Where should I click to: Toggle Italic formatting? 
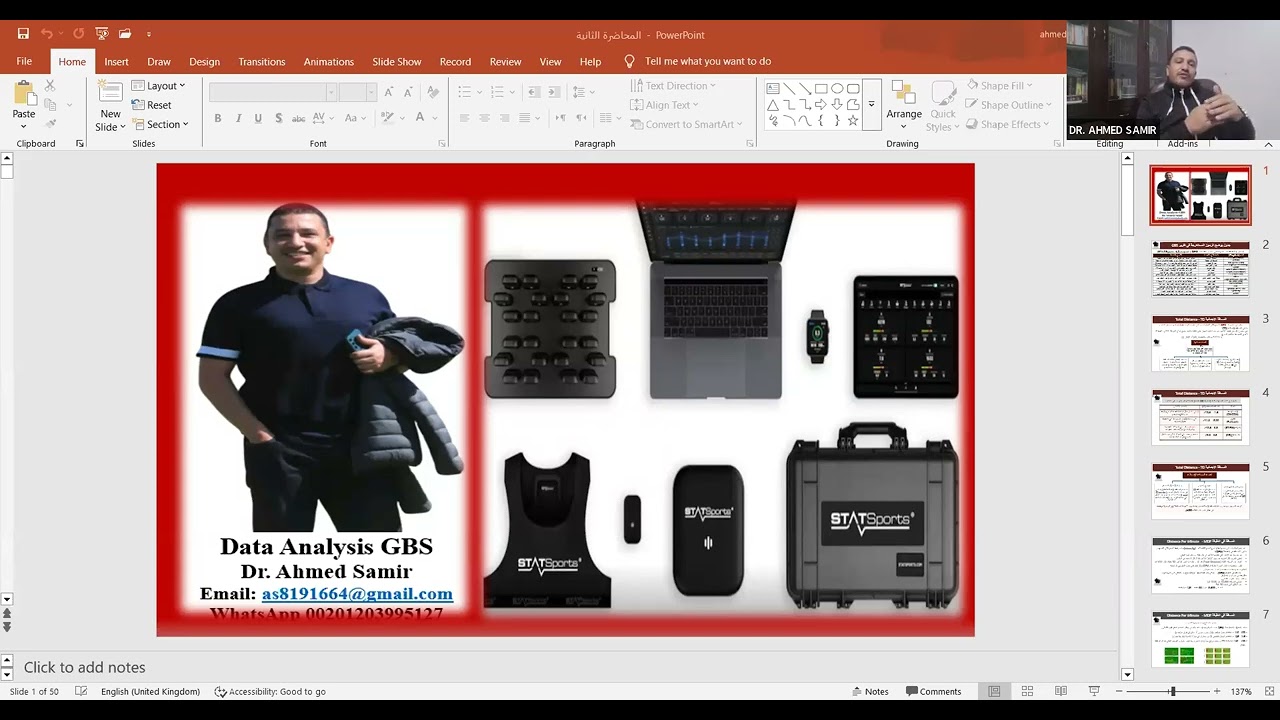[x=238, y=118]
